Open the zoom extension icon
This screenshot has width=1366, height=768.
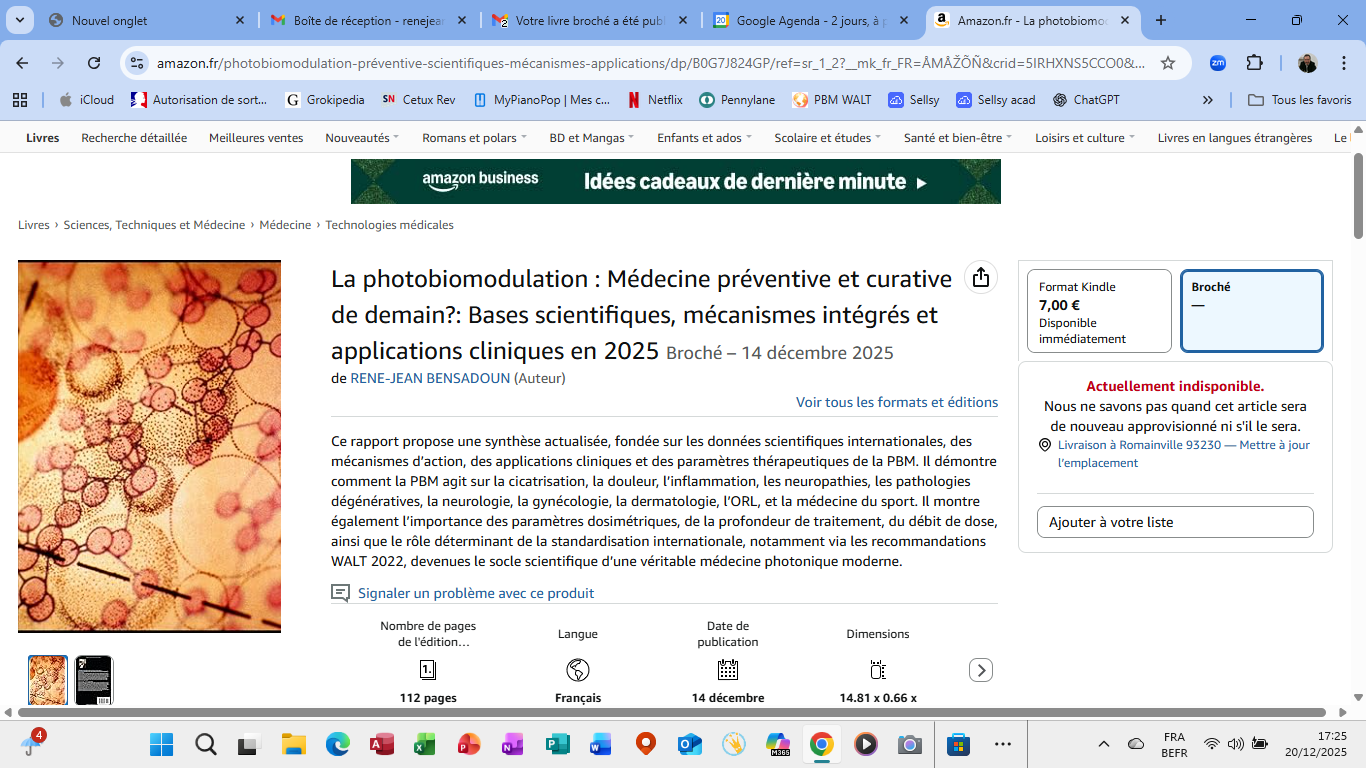pos(1217,63)
